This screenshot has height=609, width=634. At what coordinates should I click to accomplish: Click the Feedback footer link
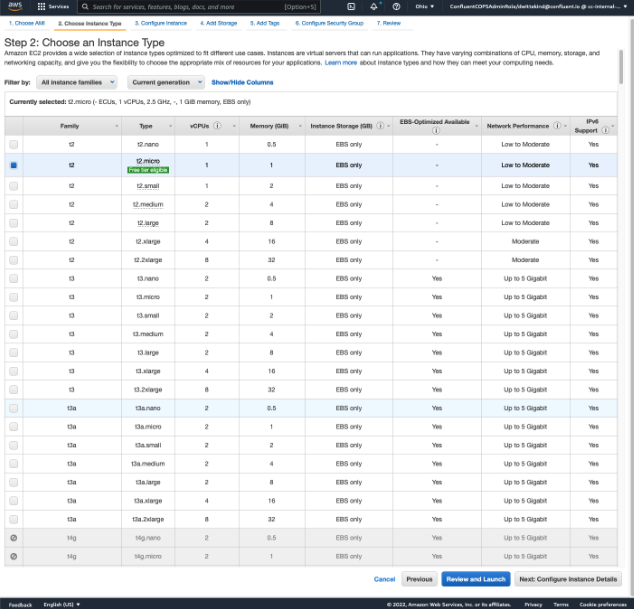click(x=20, y=605)
